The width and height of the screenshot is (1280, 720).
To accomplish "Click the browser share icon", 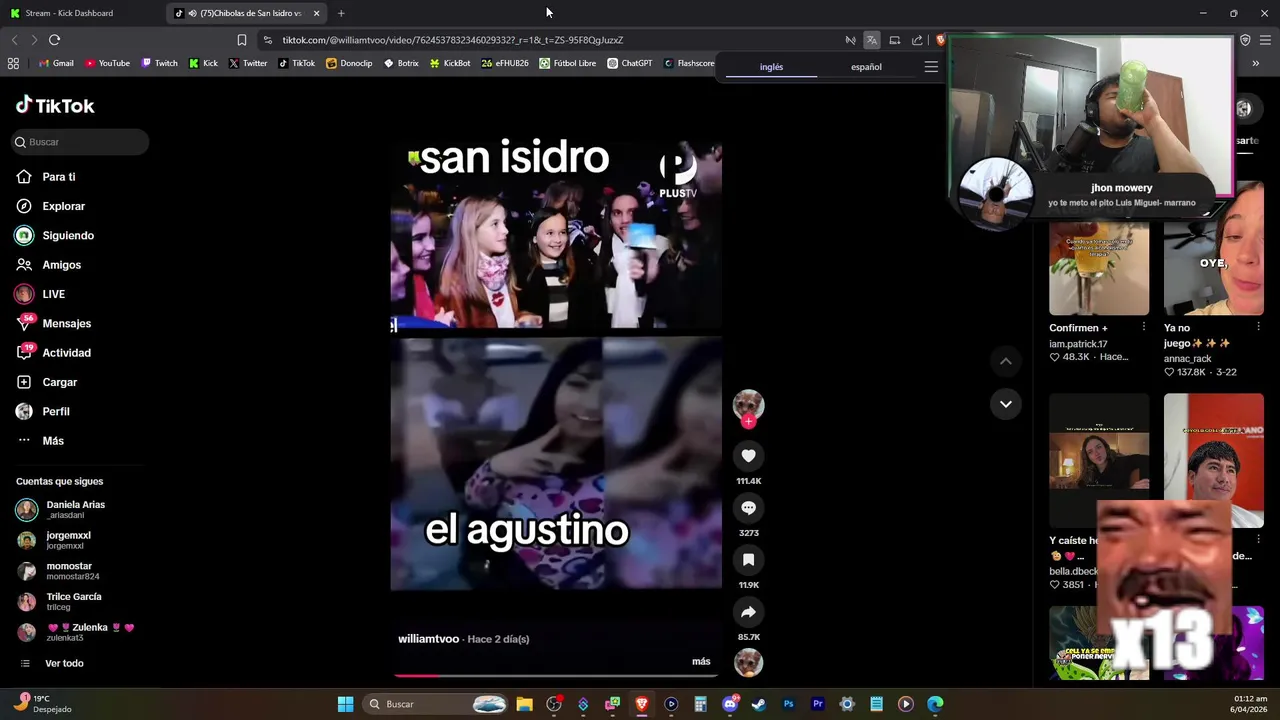I will point(917,40).
